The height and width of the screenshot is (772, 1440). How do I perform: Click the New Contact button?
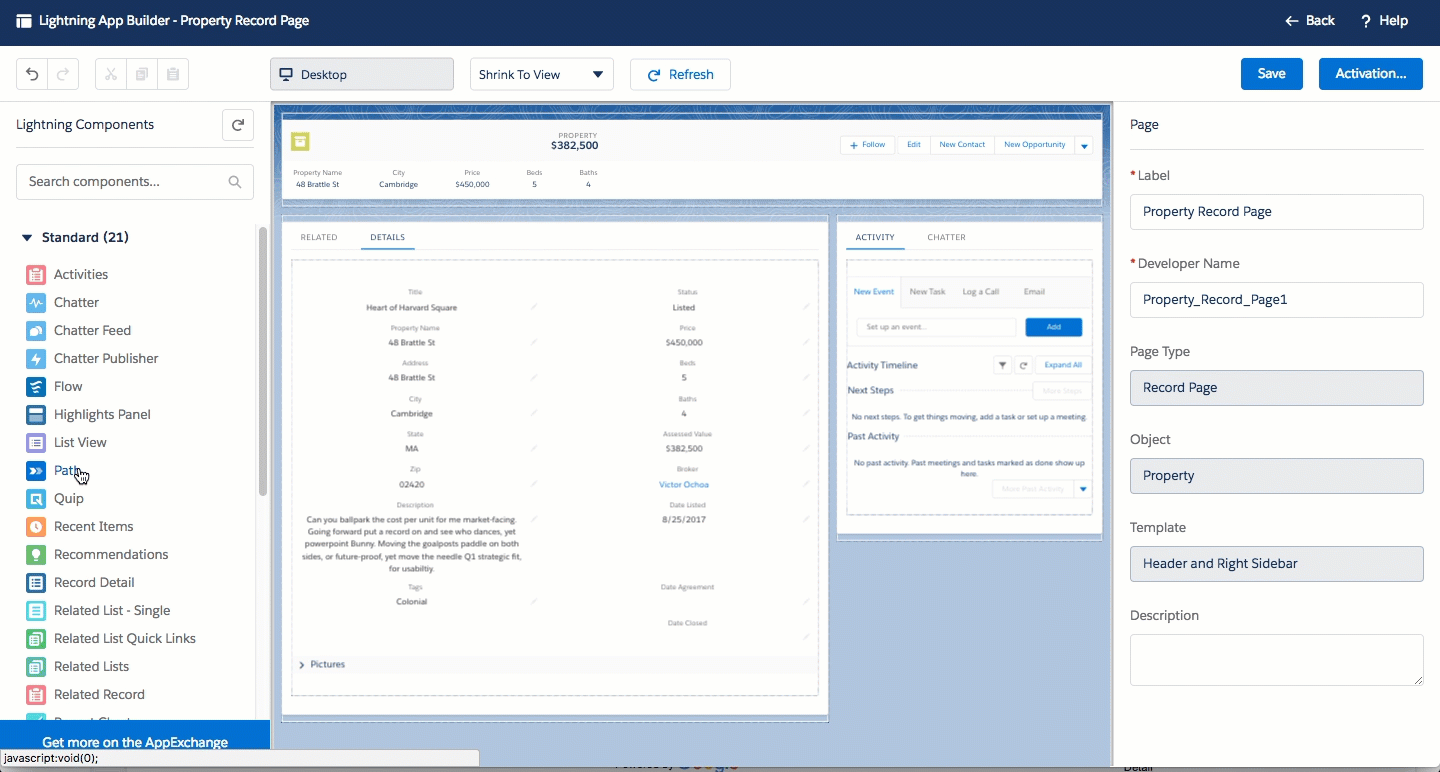pyautogui.click(x=962, y=145)
